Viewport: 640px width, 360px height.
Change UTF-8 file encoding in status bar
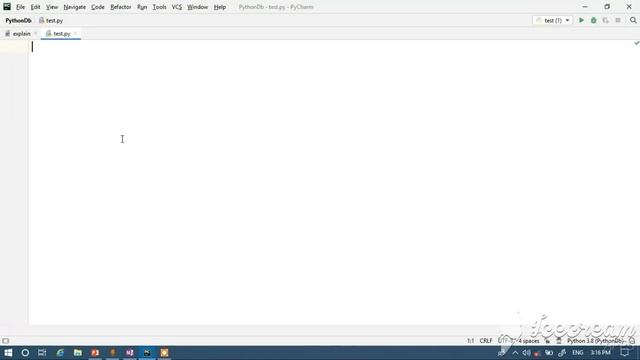pos(505,341)
